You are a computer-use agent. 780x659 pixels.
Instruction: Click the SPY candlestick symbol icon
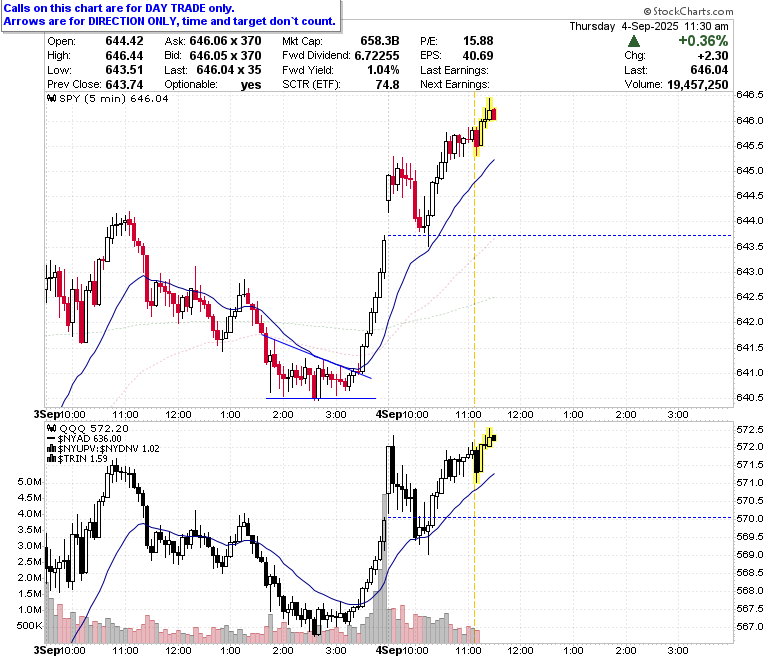pos(52,98)
